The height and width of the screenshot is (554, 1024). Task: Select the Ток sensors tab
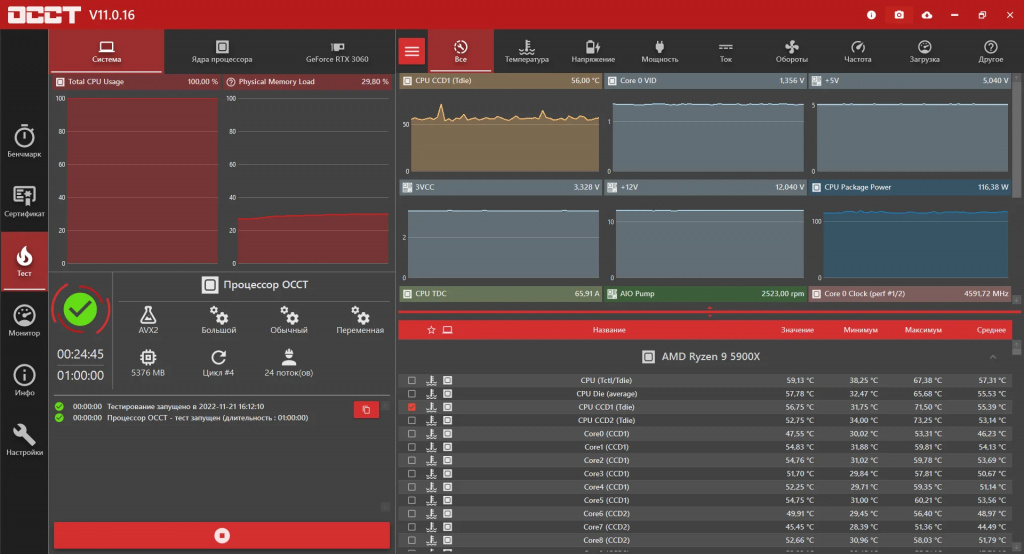click(x=726, y=51)
